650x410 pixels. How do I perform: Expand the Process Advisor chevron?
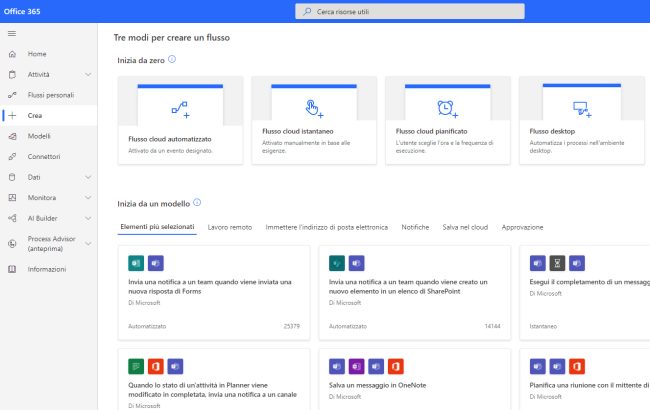coord(88,244)
